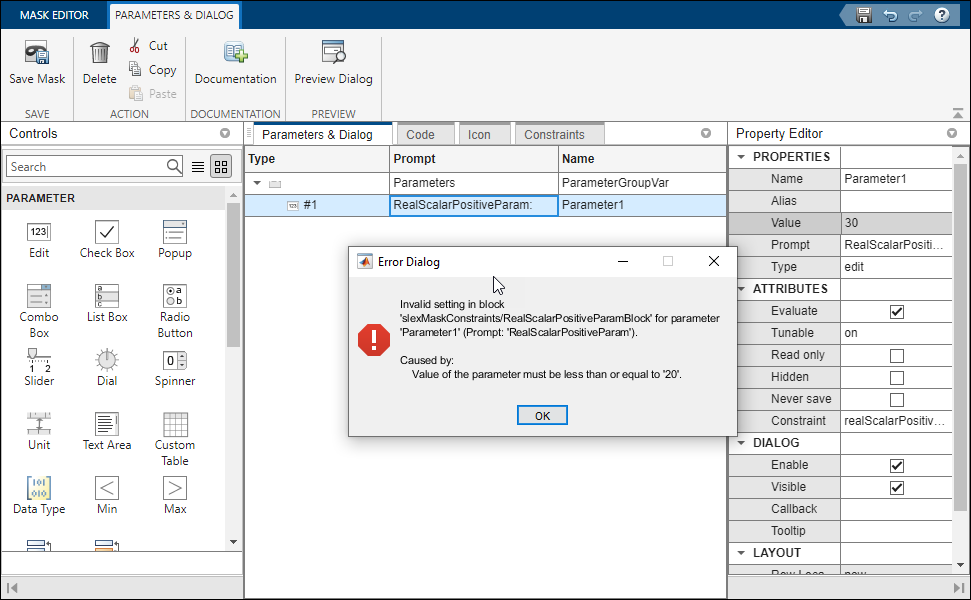Collapse the Parameters group in the tree
Screen dimensions: 971x600
(x=258, y=184)
